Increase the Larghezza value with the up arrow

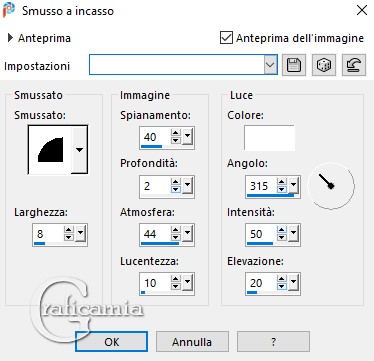coord(68,230)
